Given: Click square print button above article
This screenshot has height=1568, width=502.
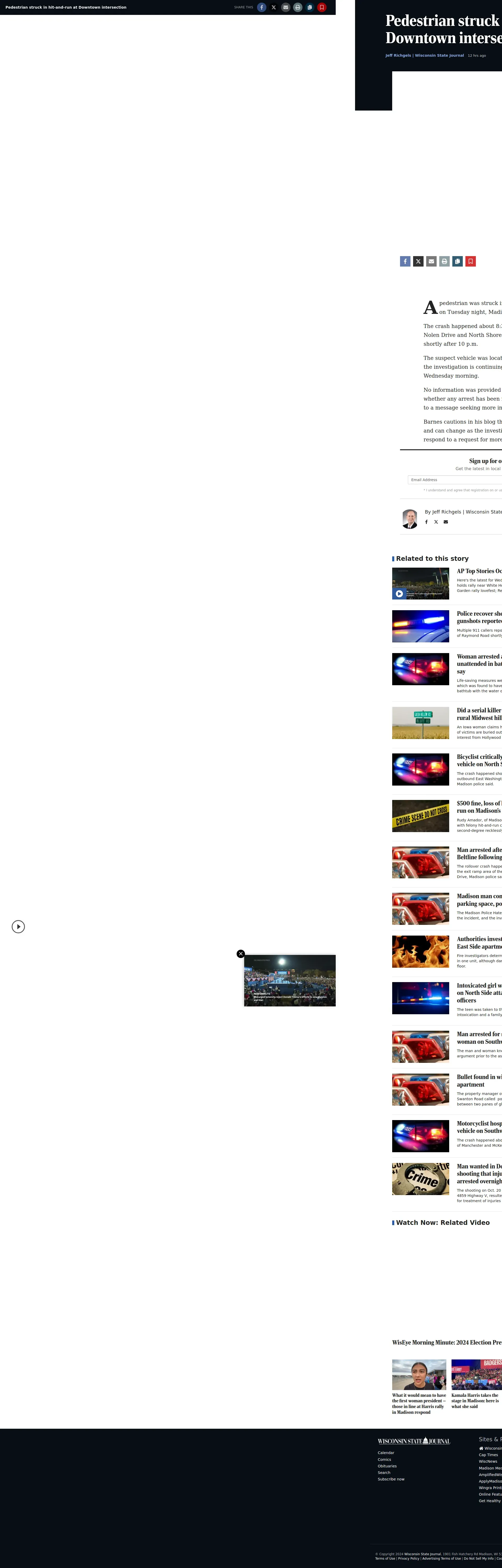Looking at the screenshot, I should tap(444, 261).
